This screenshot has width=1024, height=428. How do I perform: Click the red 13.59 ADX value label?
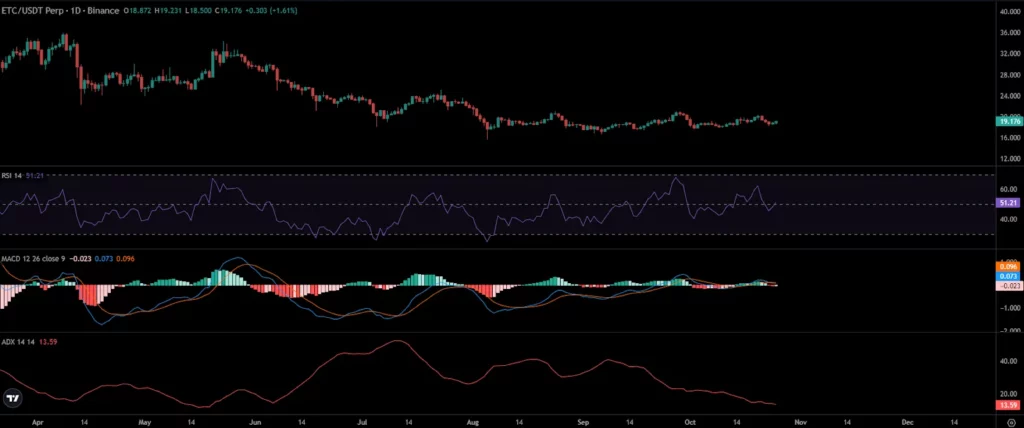click(1009, 405)
